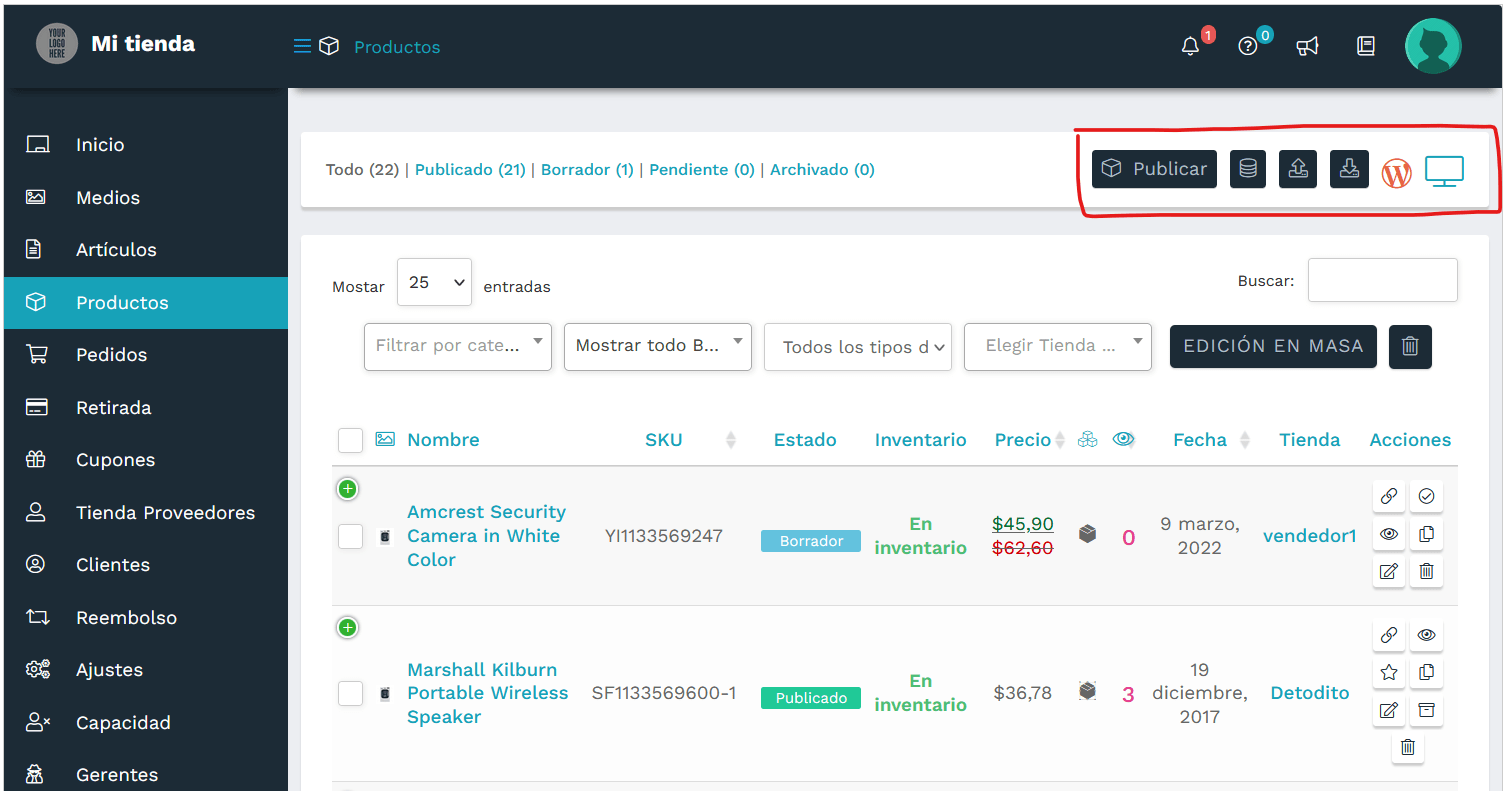Screen dimensions: 1508x791
Task: Check the Amcrest Security Camera row checkbox
Action: coord(350,536)
